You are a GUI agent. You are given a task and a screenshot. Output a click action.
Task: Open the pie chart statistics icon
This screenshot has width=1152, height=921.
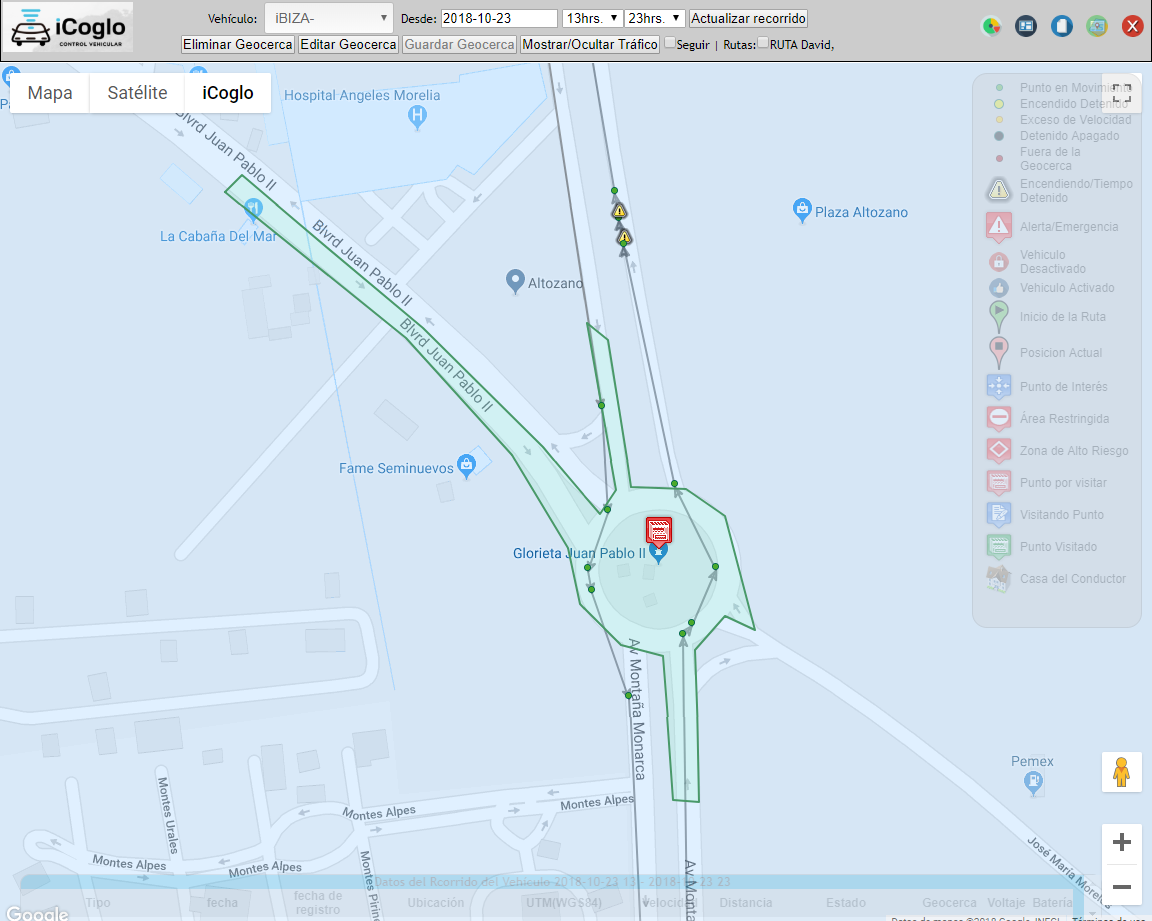pos(991,27)
